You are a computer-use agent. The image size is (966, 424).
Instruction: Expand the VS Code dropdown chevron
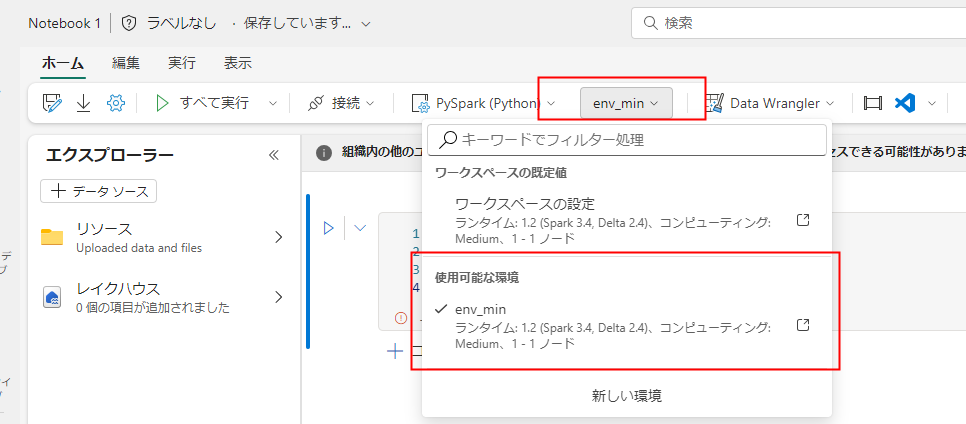tap(932, 104)
